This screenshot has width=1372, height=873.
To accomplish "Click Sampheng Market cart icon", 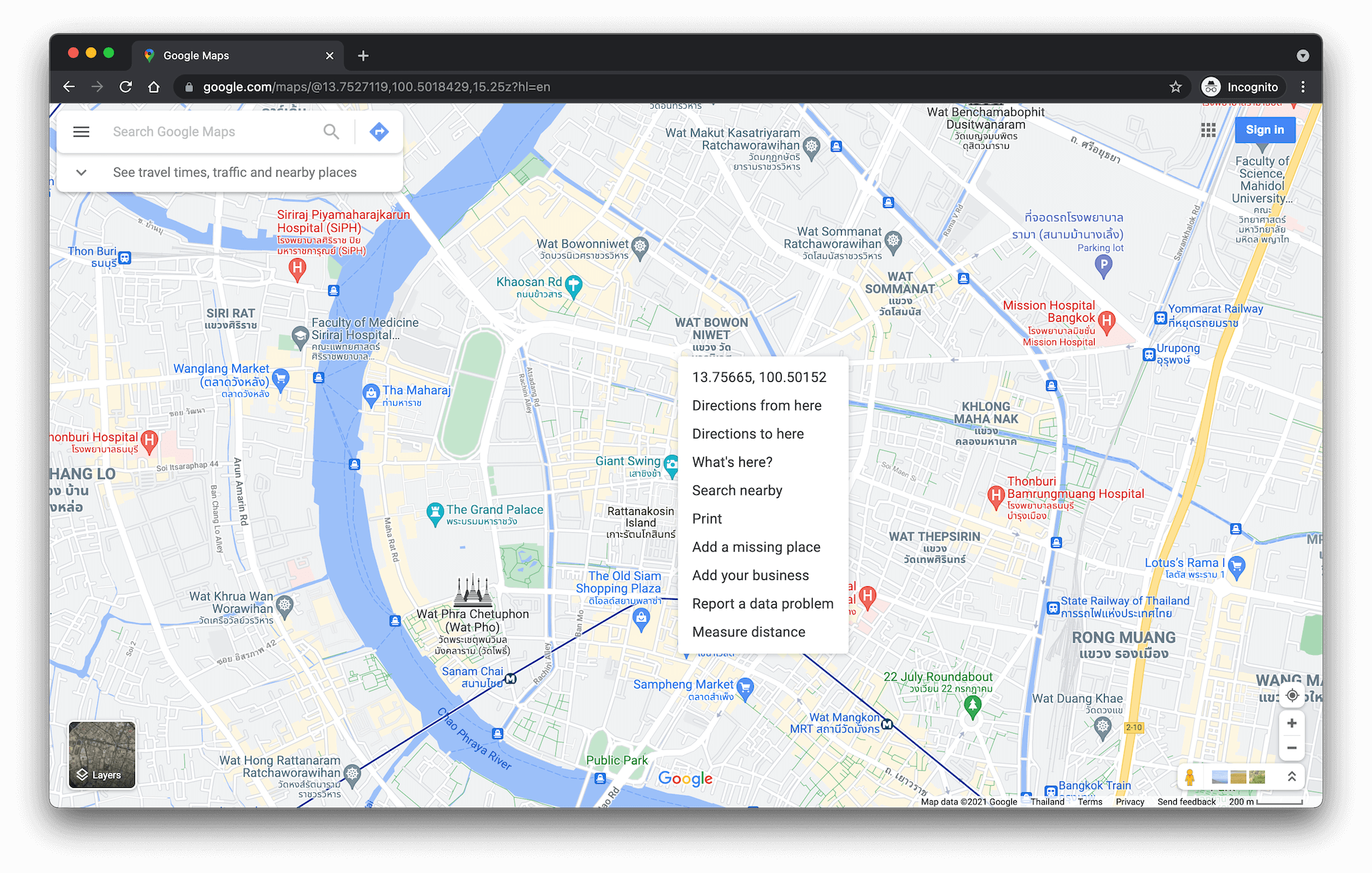I will pyautogui.click(x=745, y=689).
